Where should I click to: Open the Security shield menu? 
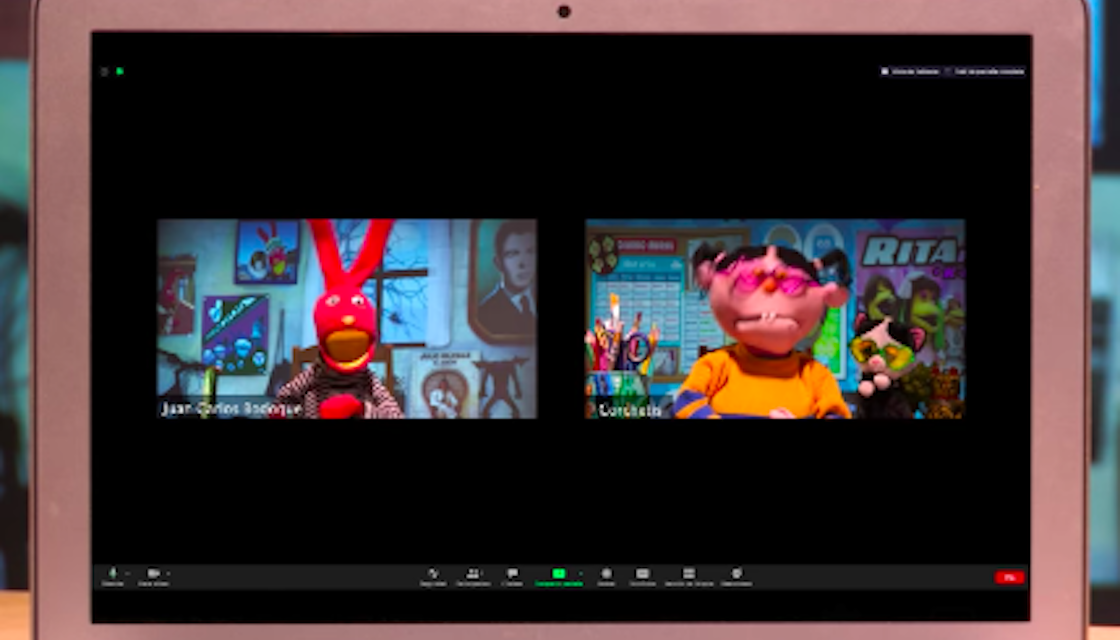coord(433,575)
